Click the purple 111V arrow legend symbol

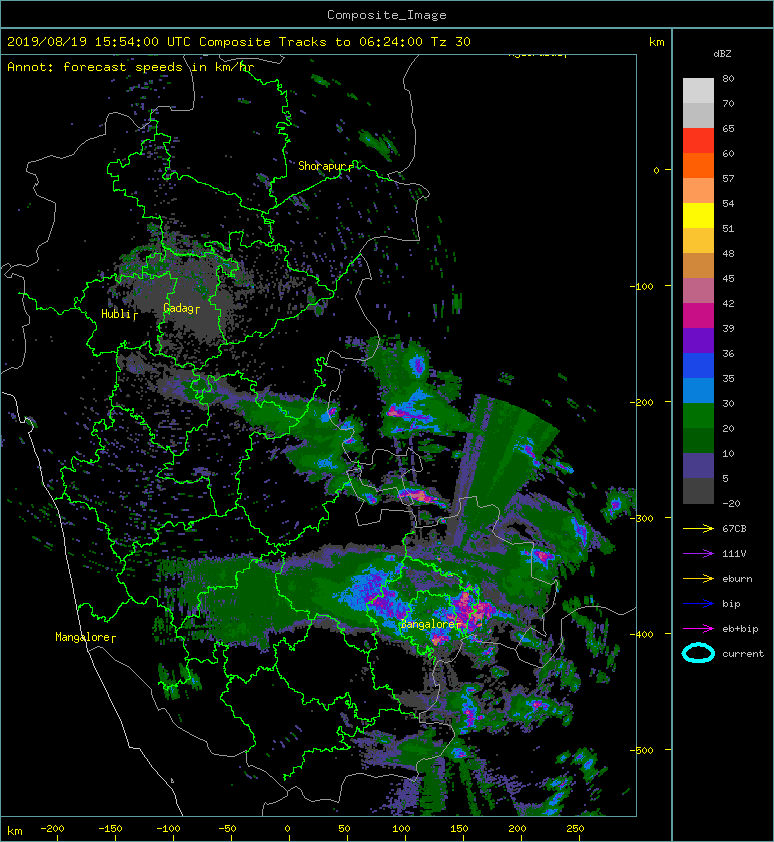(x=698, y=554)
